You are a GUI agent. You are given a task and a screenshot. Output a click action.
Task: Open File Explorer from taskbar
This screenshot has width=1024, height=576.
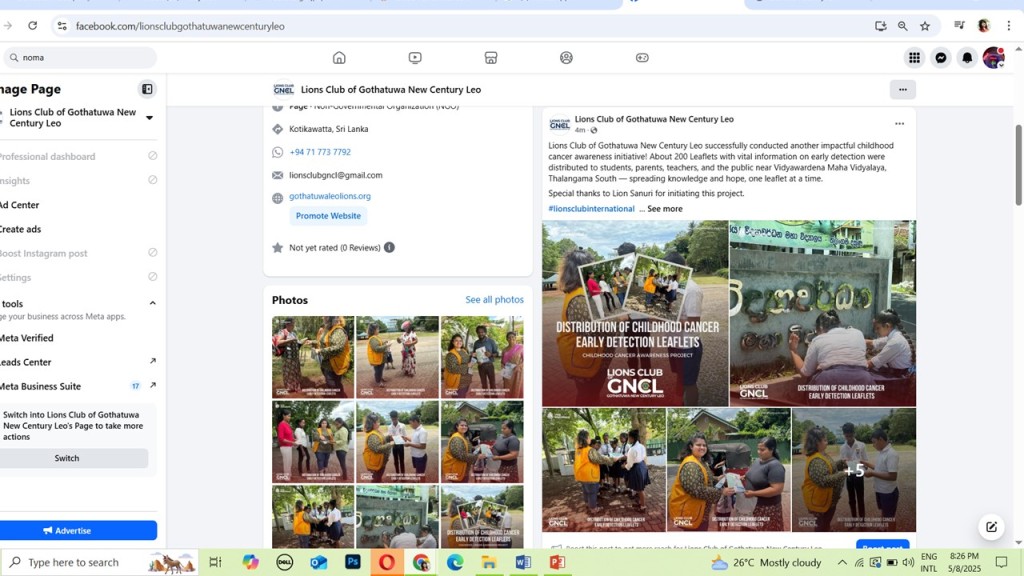488,562
